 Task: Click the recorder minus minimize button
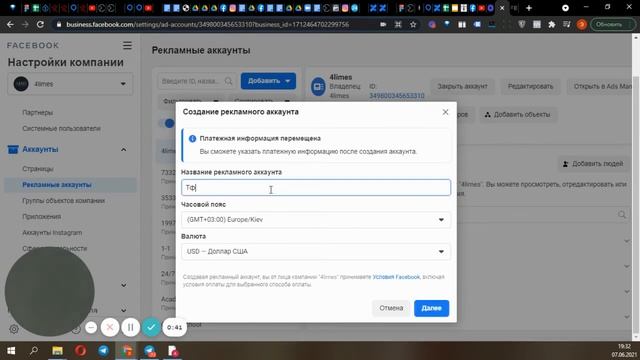[91, 327]
